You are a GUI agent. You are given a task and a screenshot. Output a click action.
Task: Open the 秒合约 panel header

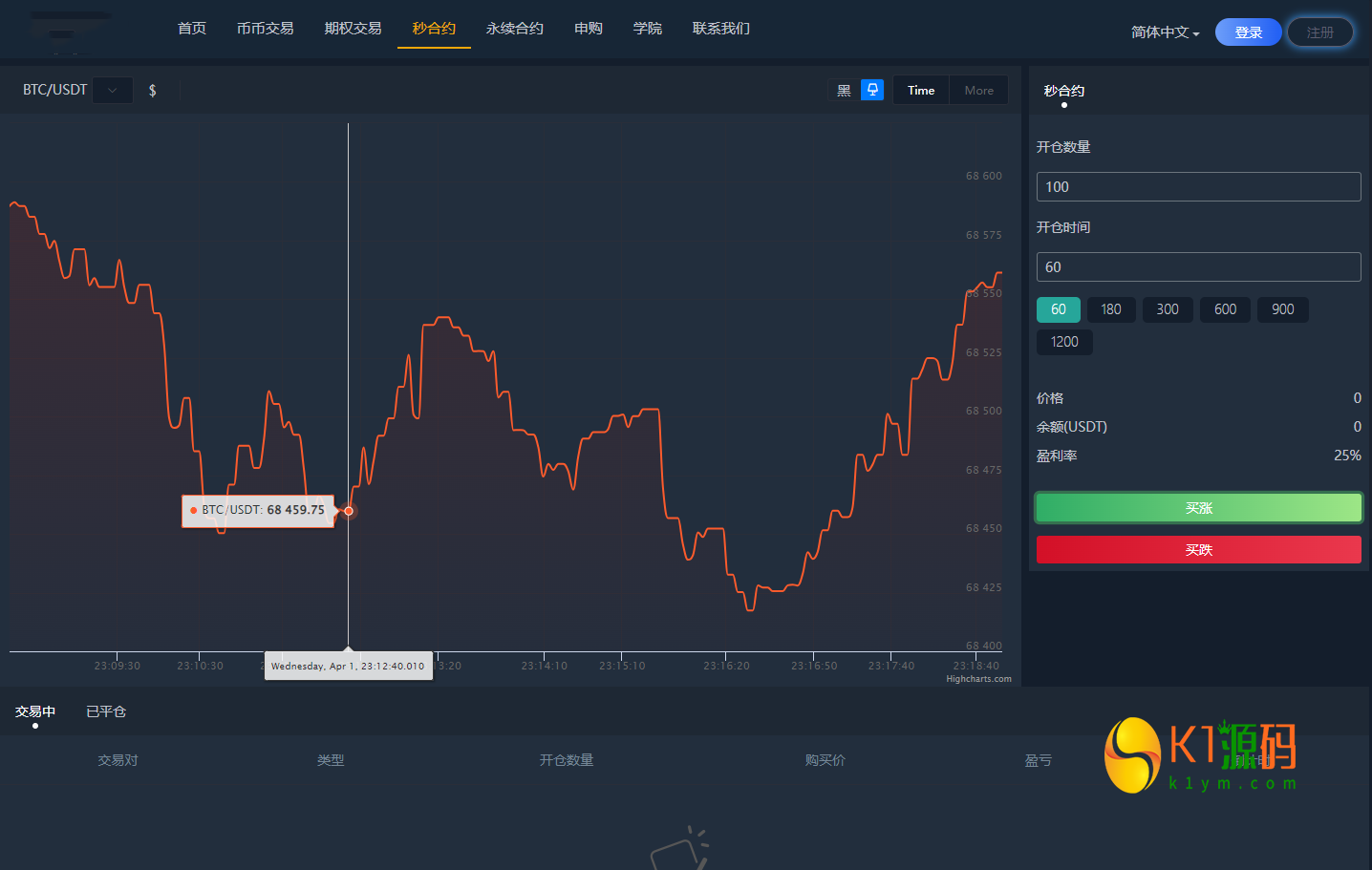1062,91
